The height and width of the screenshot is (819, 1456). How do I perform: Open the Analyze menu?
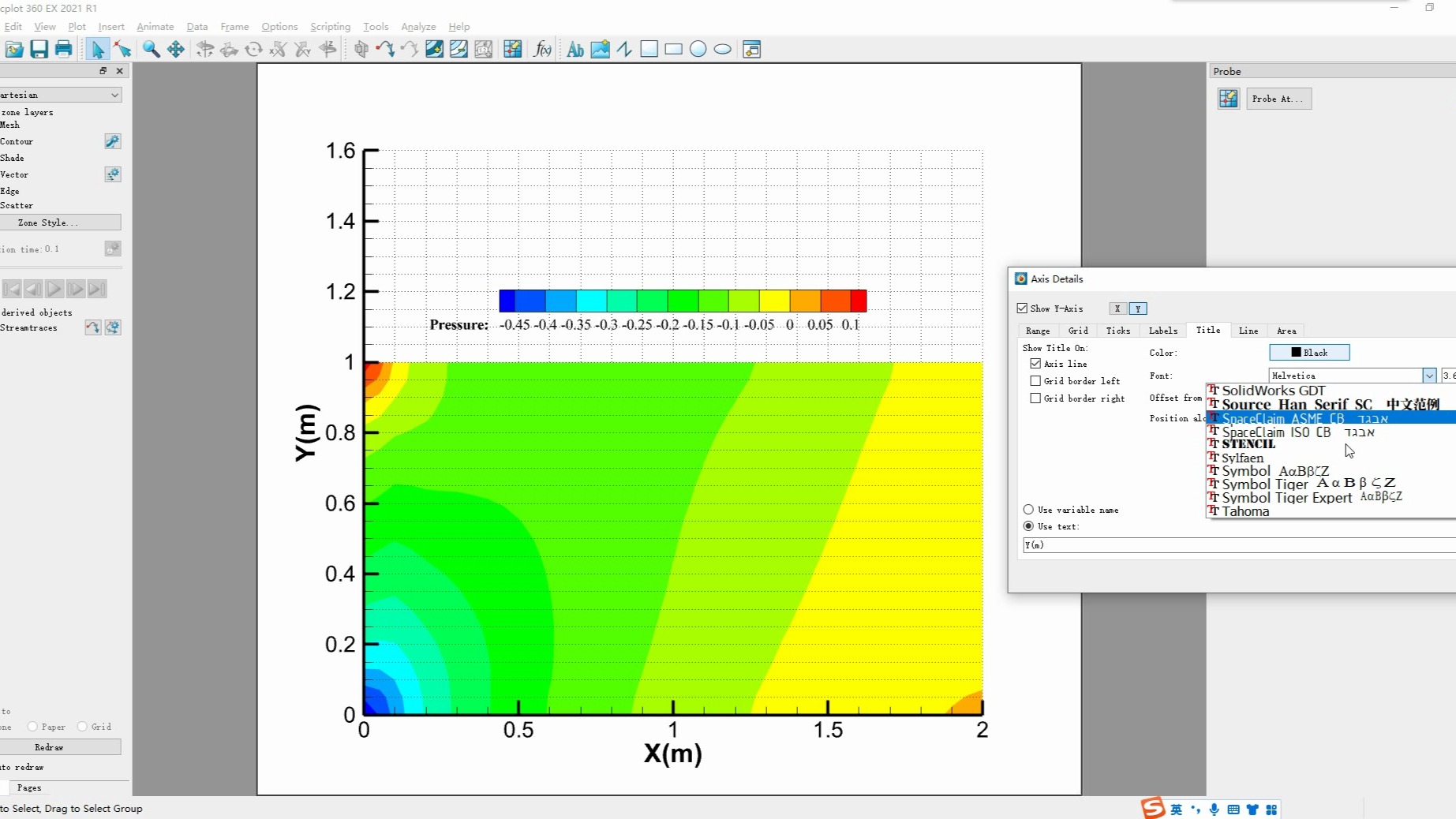418,27
